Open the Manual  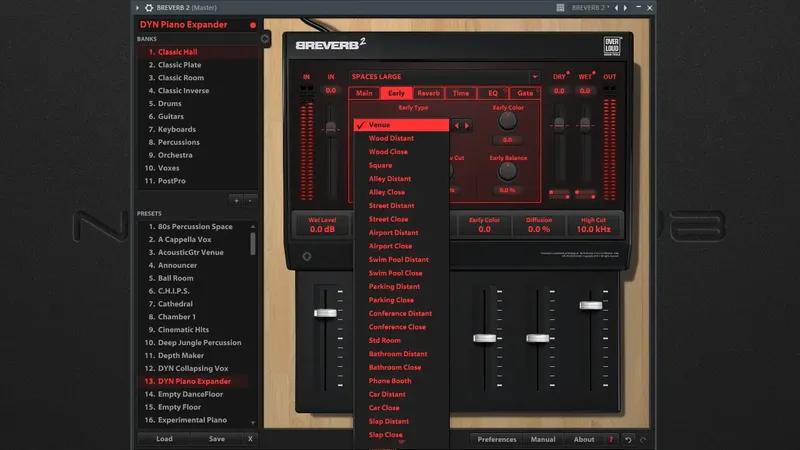(x=543, y=439)
